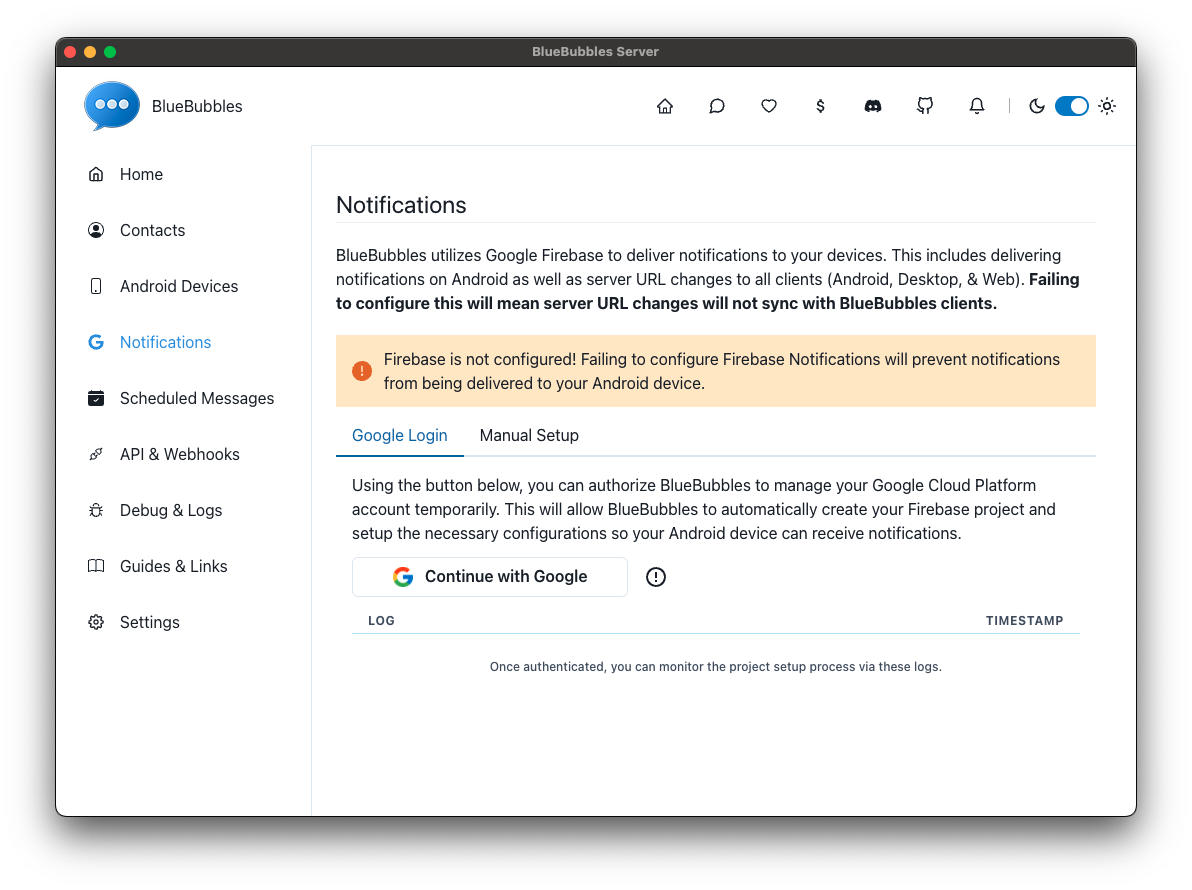The image size is (1192, 890).
Task: Open the GitHub icon link
Action: [x=924, y=106]
